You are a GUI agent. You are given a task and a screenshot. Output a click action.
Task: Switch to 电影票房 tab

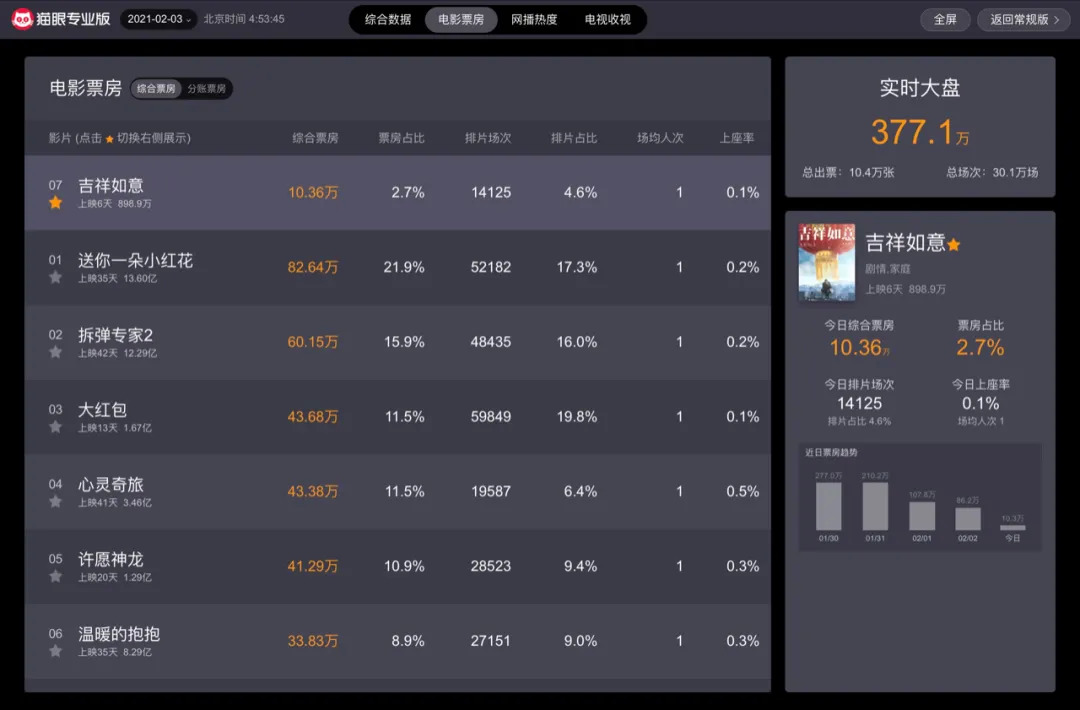click(461, 19)
